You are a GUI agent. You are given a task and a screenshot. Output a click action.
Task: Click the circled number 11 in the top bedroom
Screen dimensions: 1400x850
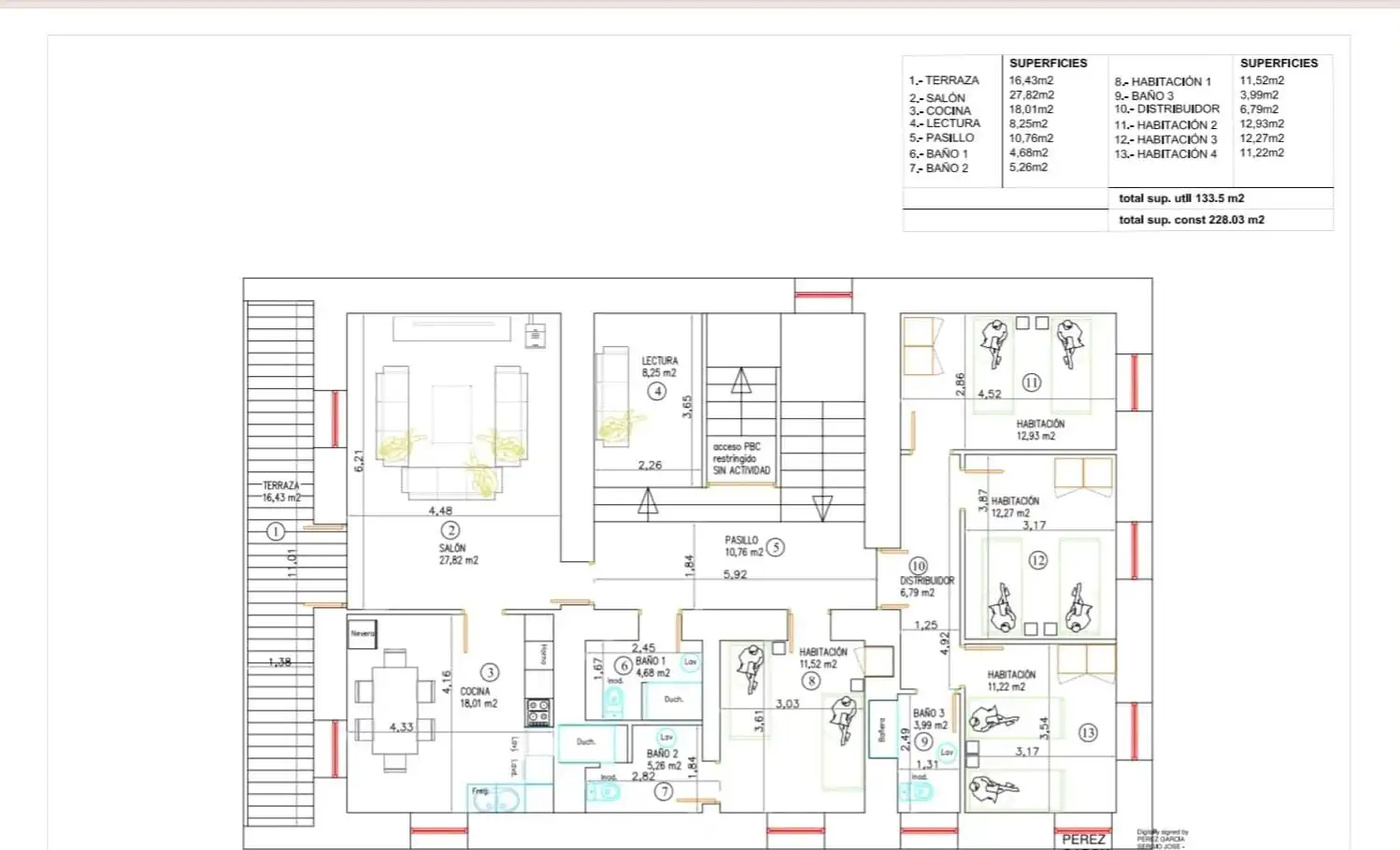tap(1031, 382)
